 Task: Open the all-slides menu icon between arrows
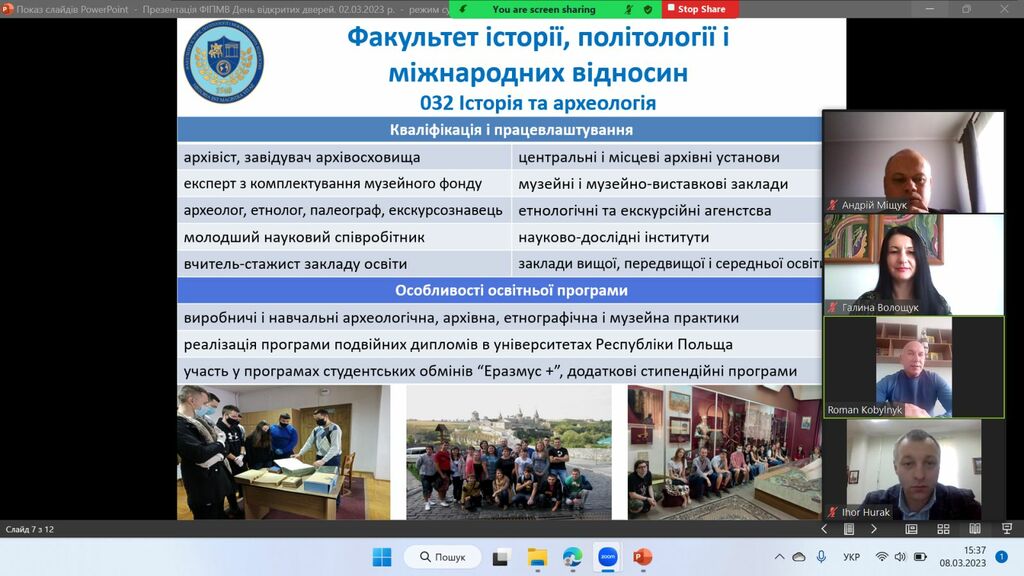point(849,529)
